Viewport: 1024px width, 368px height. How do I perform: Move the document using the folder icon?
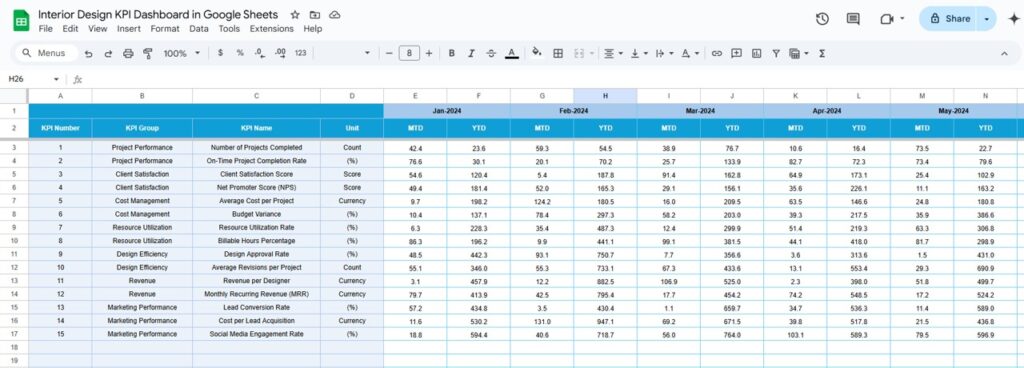315,14
